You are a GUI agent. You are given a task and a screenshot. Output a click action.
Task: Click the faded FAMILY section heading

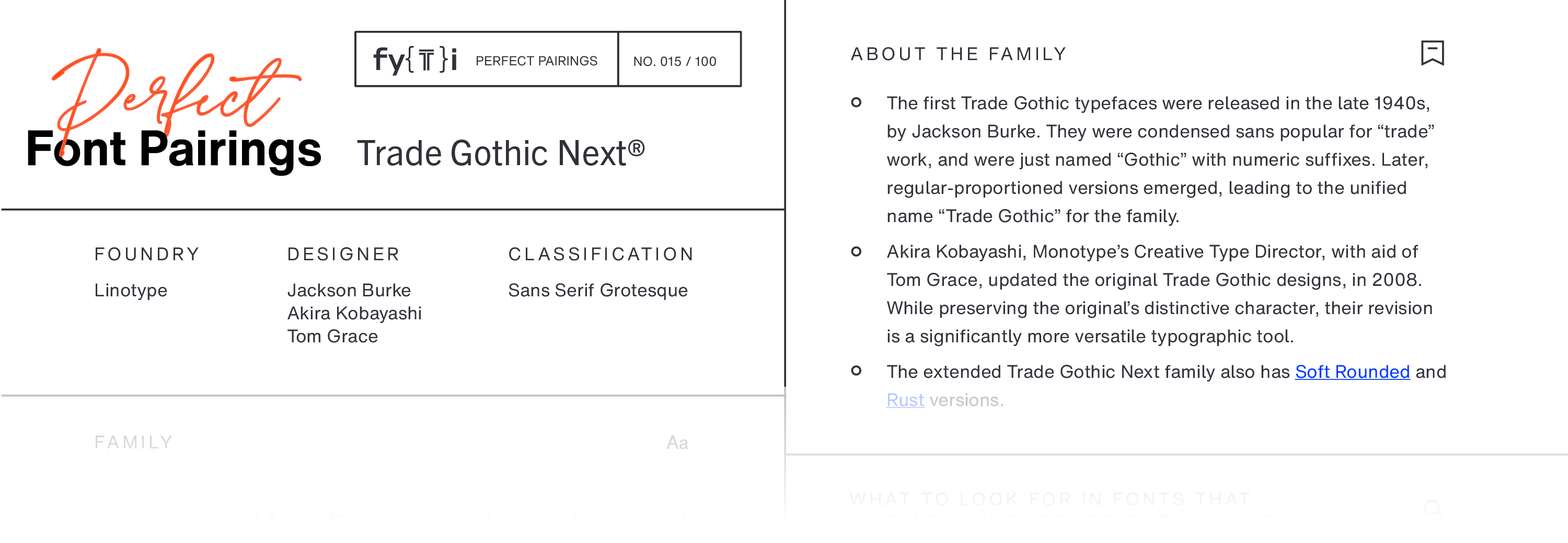click(x=134, y=443)
